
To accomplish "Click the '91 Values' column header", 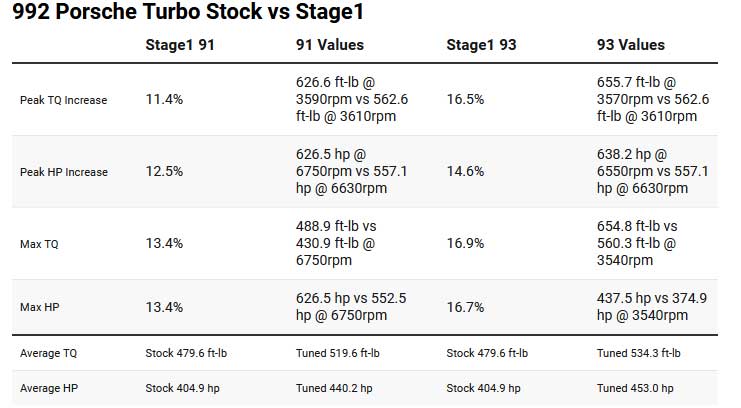I will [x=330, y=45].
